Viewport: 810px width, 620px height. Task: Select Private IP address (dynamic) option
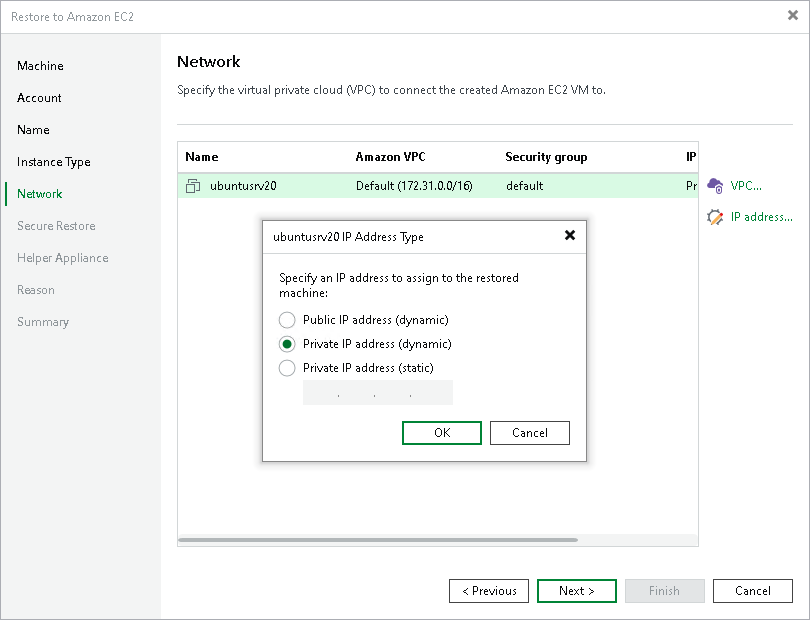point(287,344)
